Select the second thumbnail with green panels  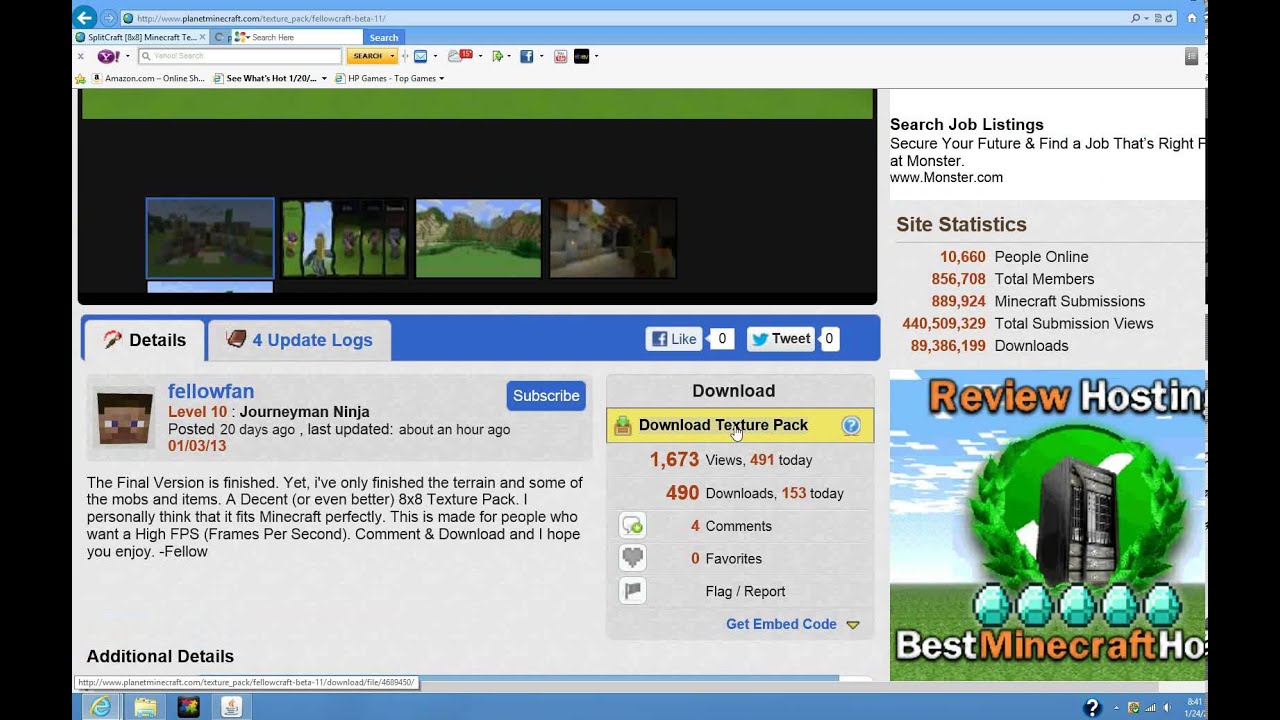[x=344, y=238]
